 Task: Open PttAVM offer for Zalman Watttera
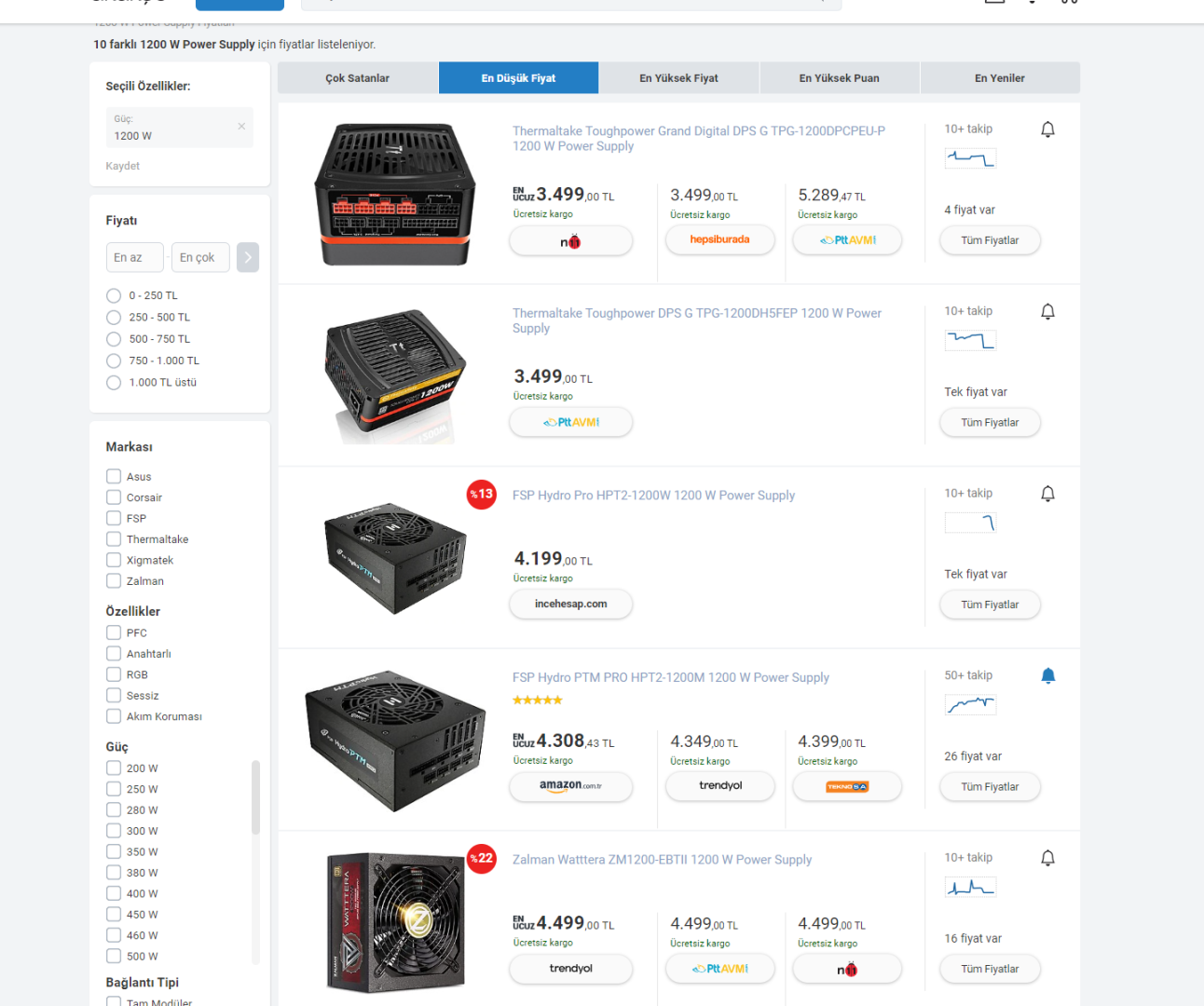pos(720,969)
